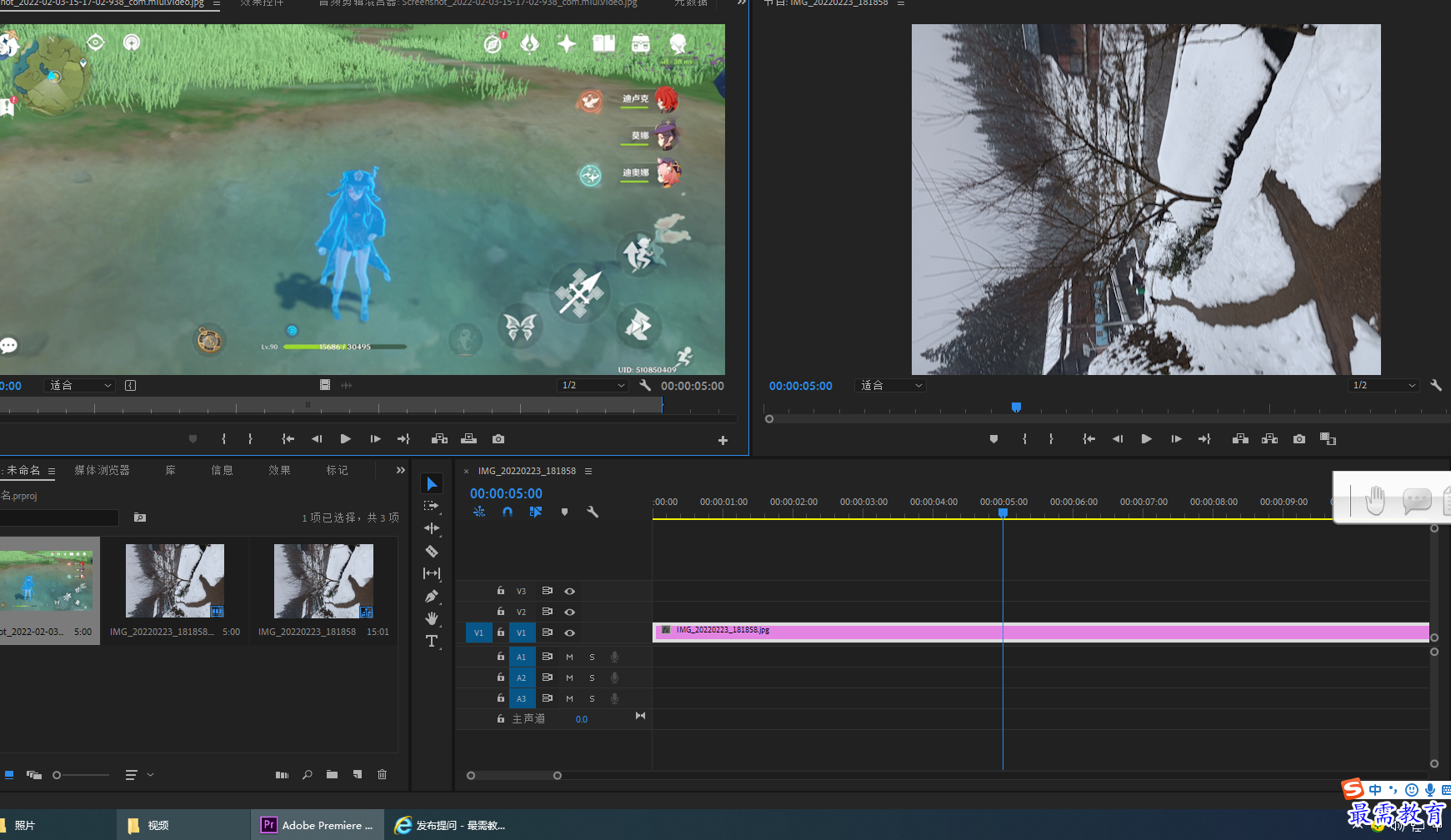Open timeline sequence panel menu
The image size is (1451, 840).
588,471
